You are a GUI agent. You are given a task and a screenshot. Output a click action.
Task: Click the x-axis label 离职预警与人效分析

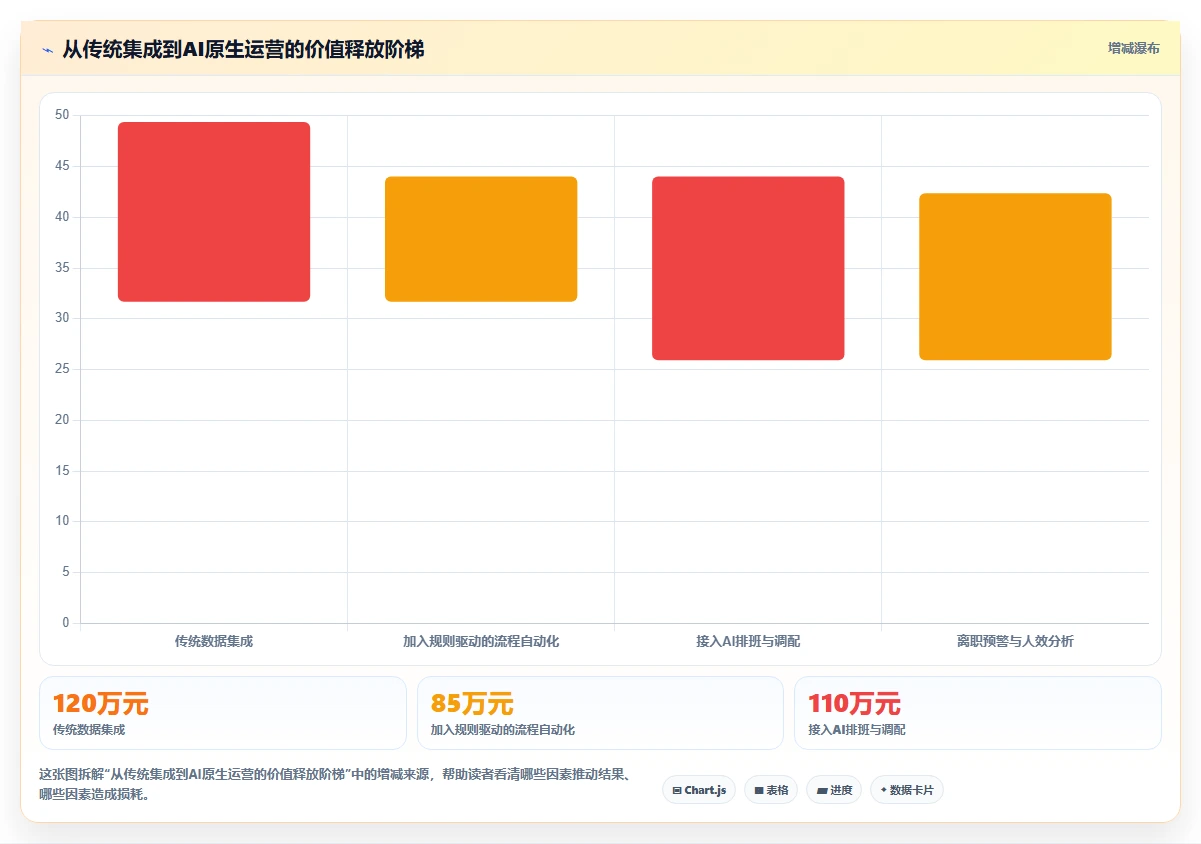pos(1015,641)
